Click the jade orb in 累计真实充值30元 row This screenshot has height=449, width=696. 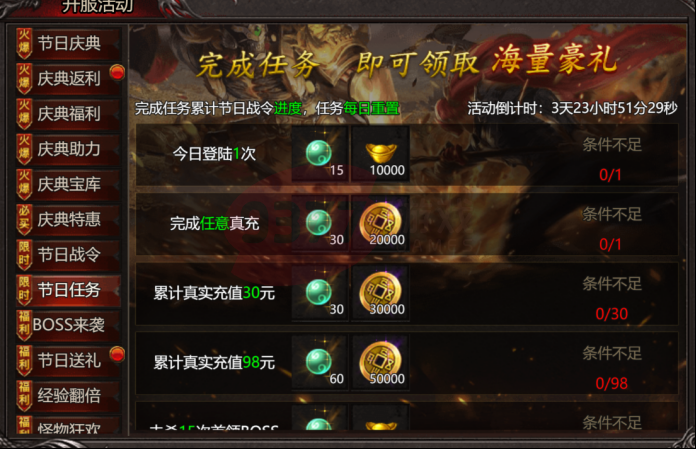(x=320, y=293)
